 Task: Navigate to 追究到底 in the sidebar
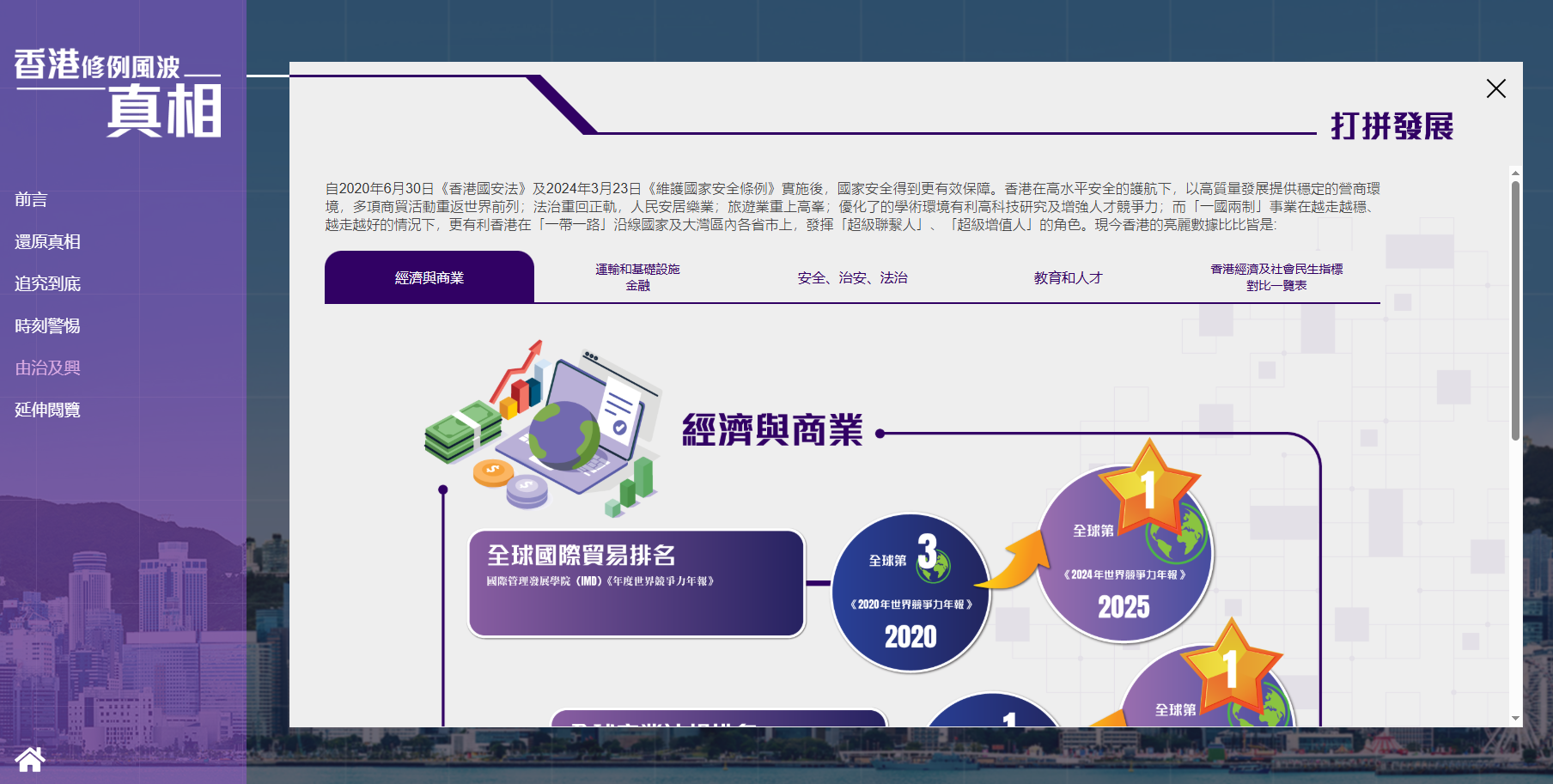(47, 283)
